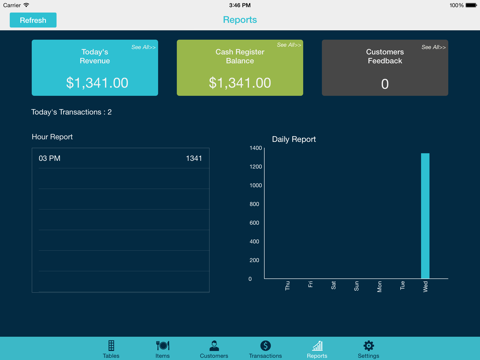Click the 600 y-axis value
Screen dimensions: 480x360
tap(254, 223)
